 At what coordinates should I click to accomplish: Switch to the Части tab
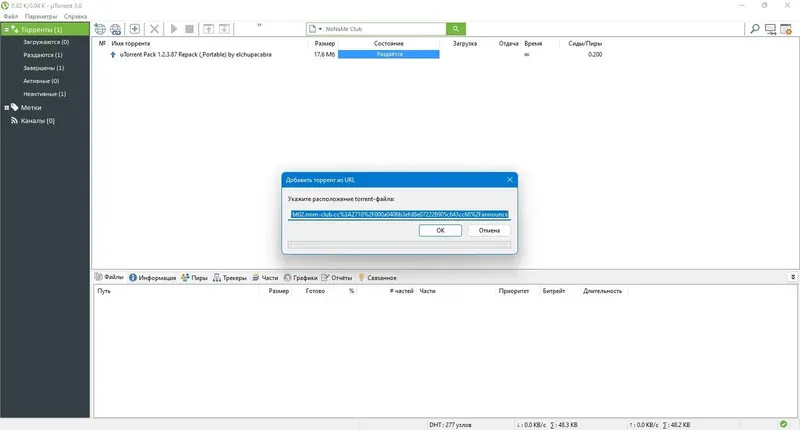265,277
